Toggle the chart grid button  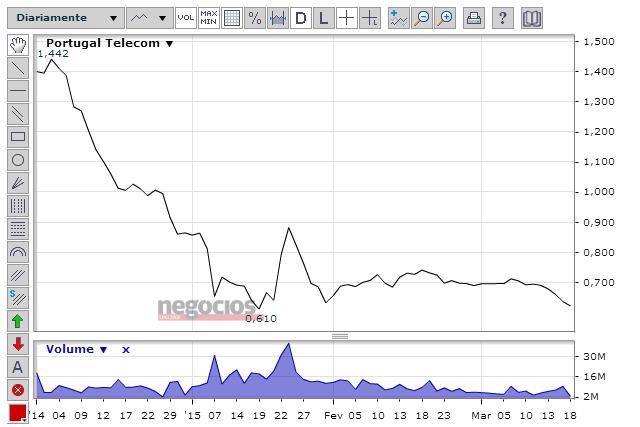coord(231,18)
